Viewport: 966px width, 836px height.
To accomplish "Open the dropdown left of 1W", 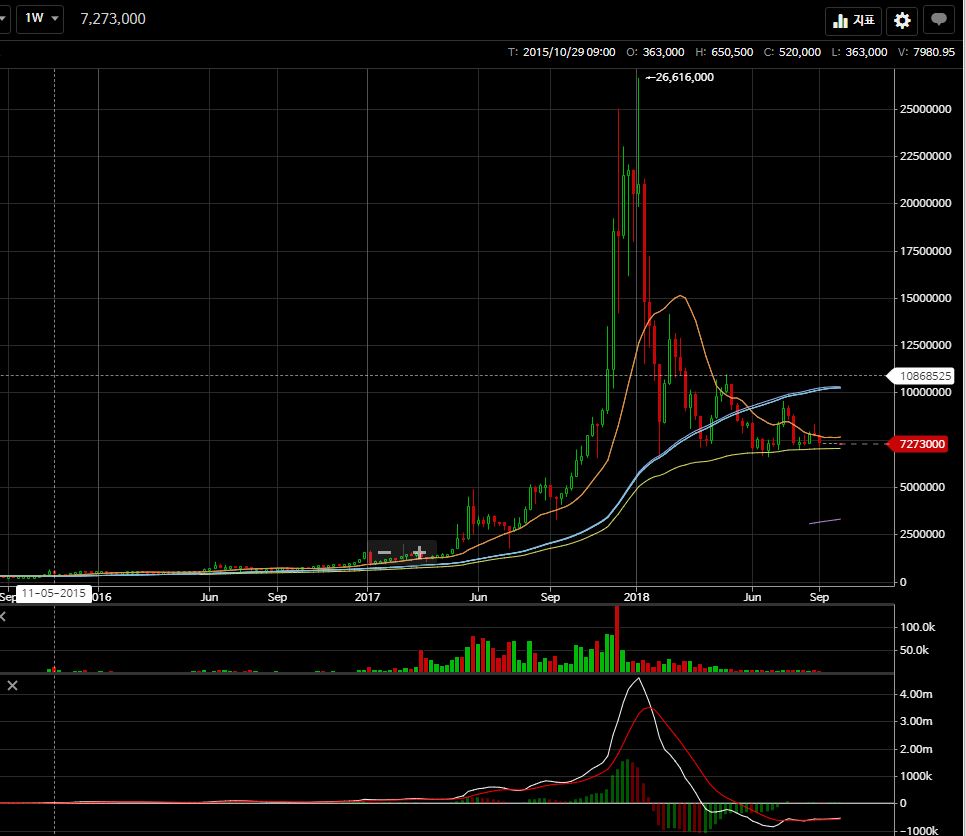I will [x=4, y=18].
